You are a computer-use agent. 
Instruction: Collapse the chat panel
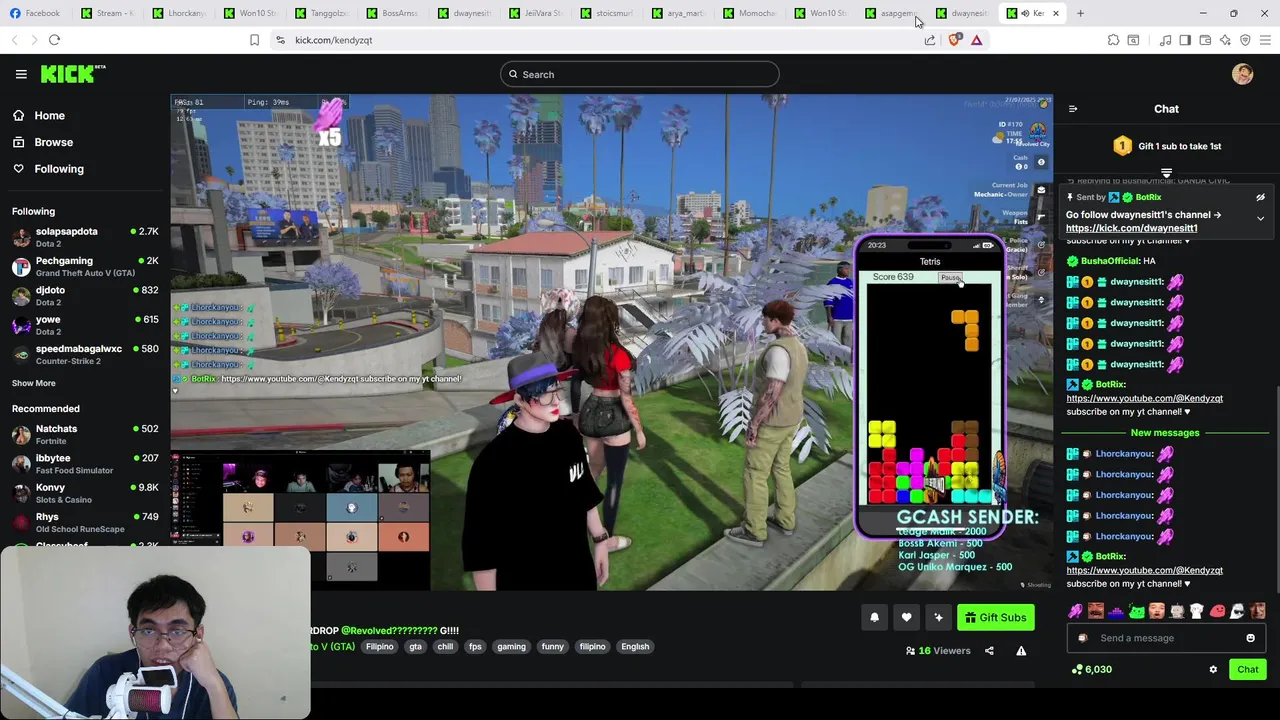tap(1073, 109)
